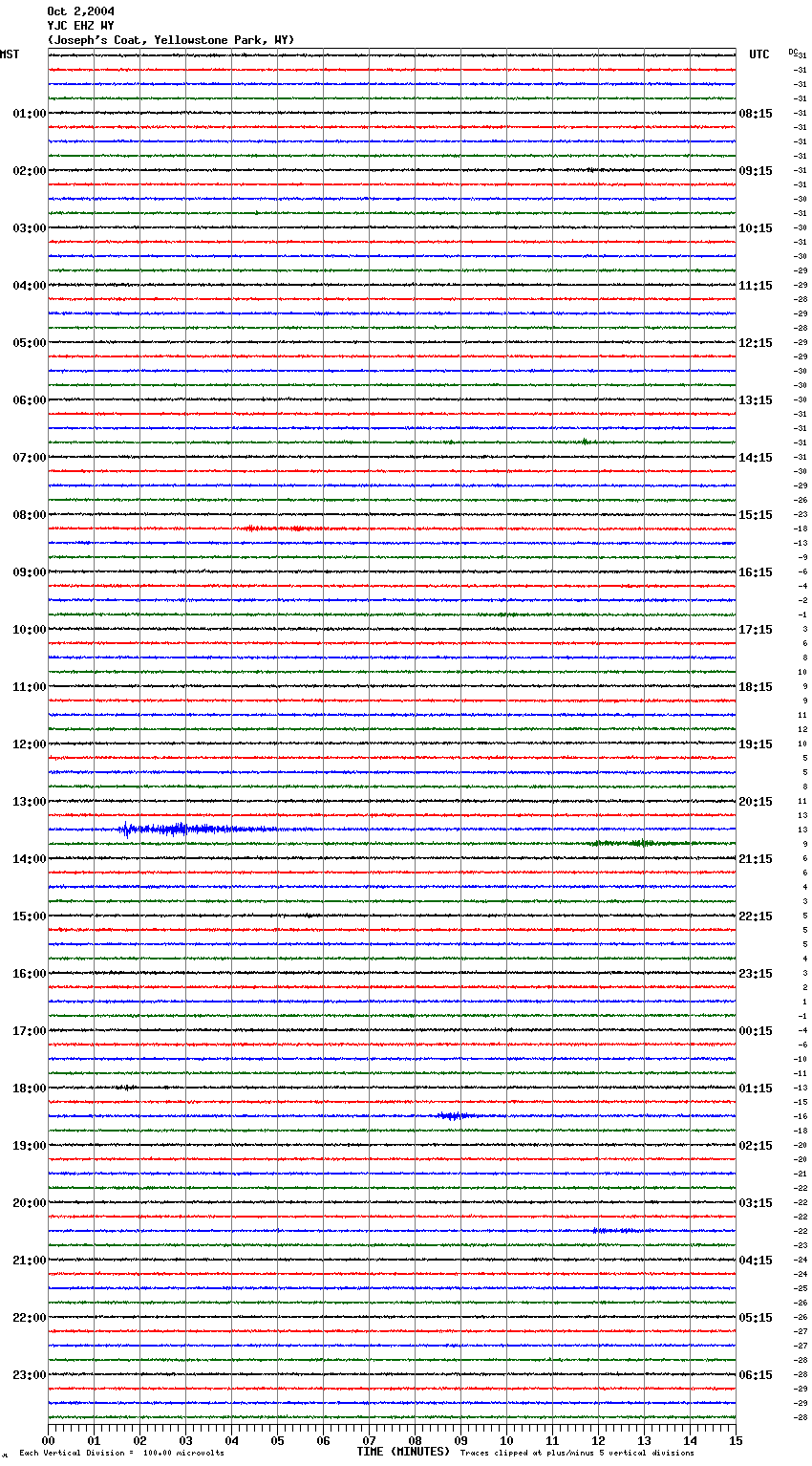Image resolution: width=812 pixels, height=1466 pixels.
Task: Click the minute tick label "00" on bottom axis
Action: 48,1440
